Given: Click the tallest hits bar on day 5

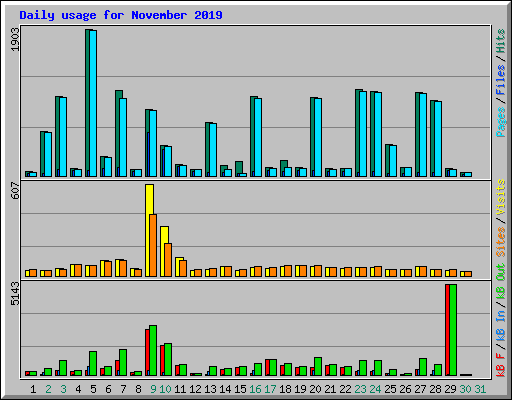Looking at the screenshot, I should (x=88, y=103).
